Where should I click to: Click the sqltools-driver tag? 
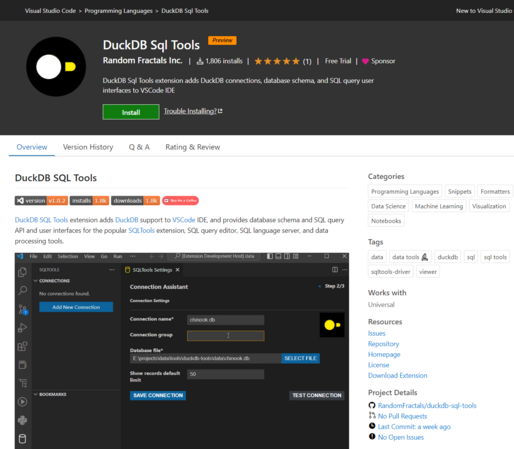coord(391,271)
